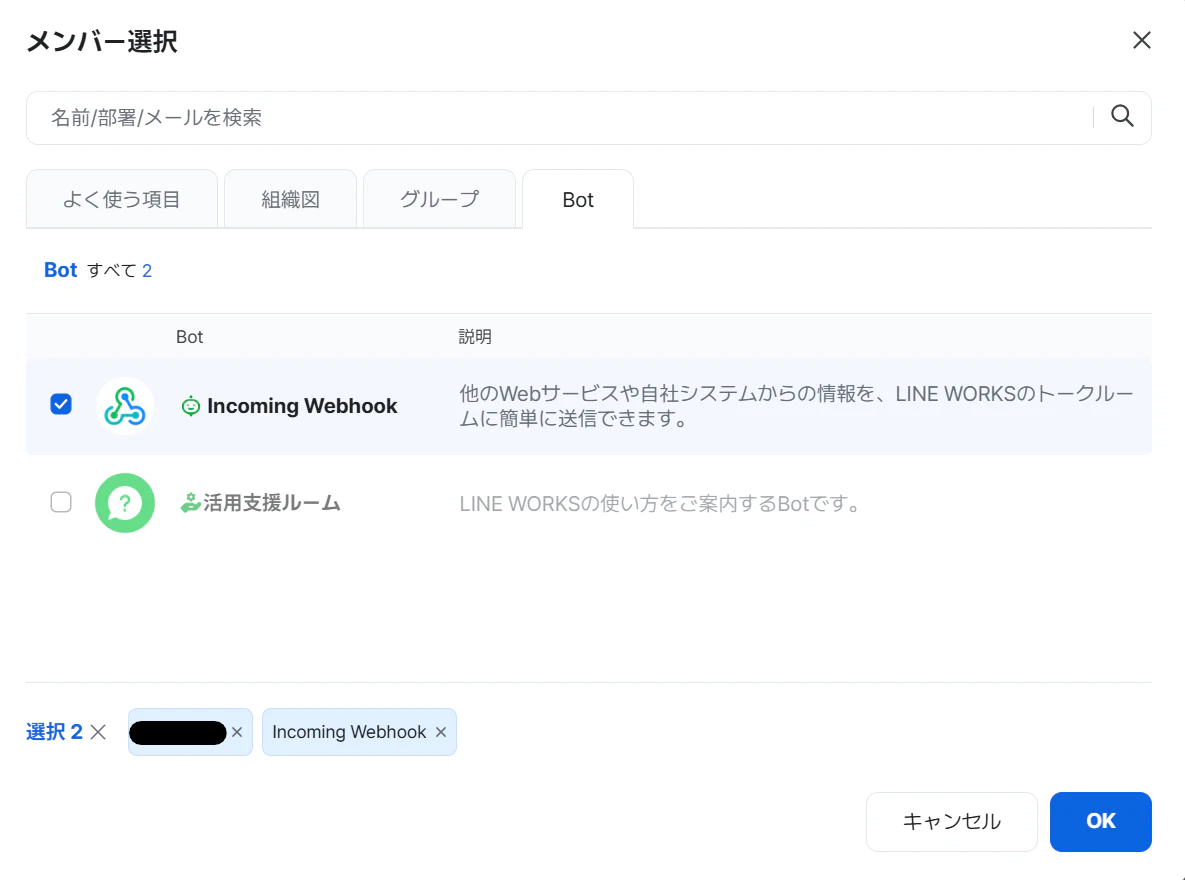Image resolution: width=1185 pixels, height=880 pixels.
Task: Click the Incoming Webhook description text
Action: click(x=797, y=406)
